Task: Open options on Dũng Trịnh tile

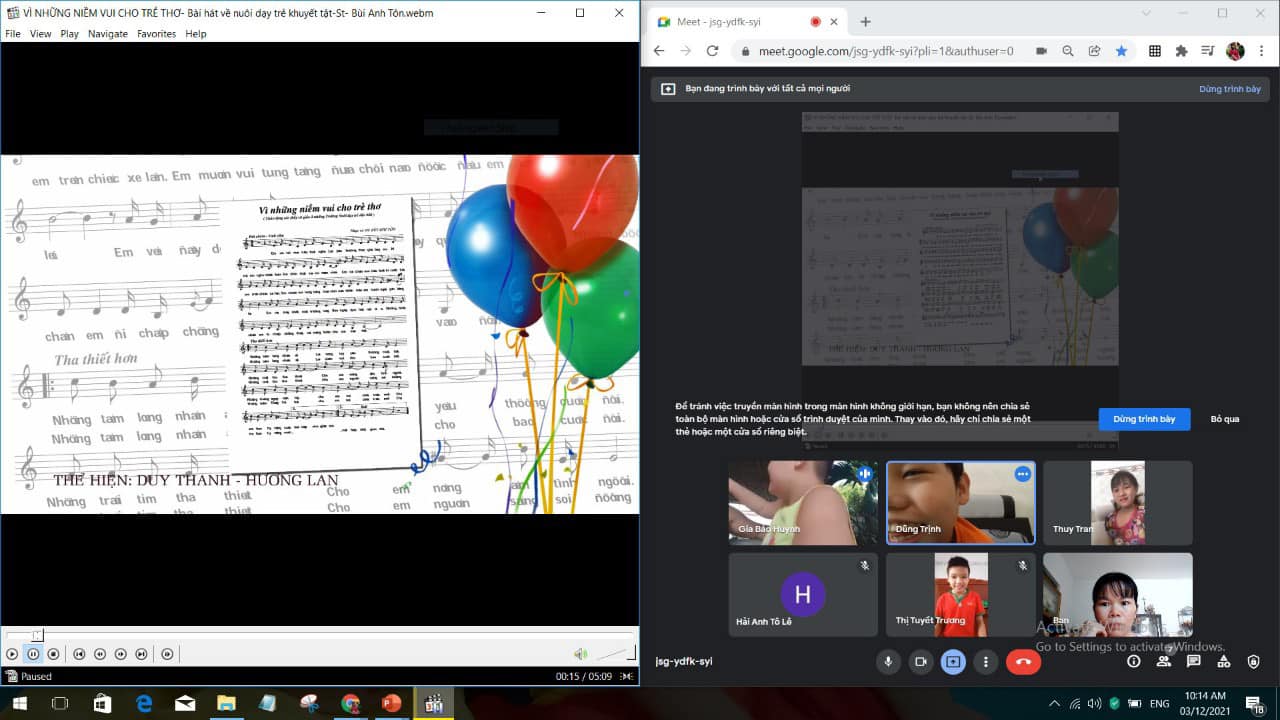Action: click(1022, 474)
